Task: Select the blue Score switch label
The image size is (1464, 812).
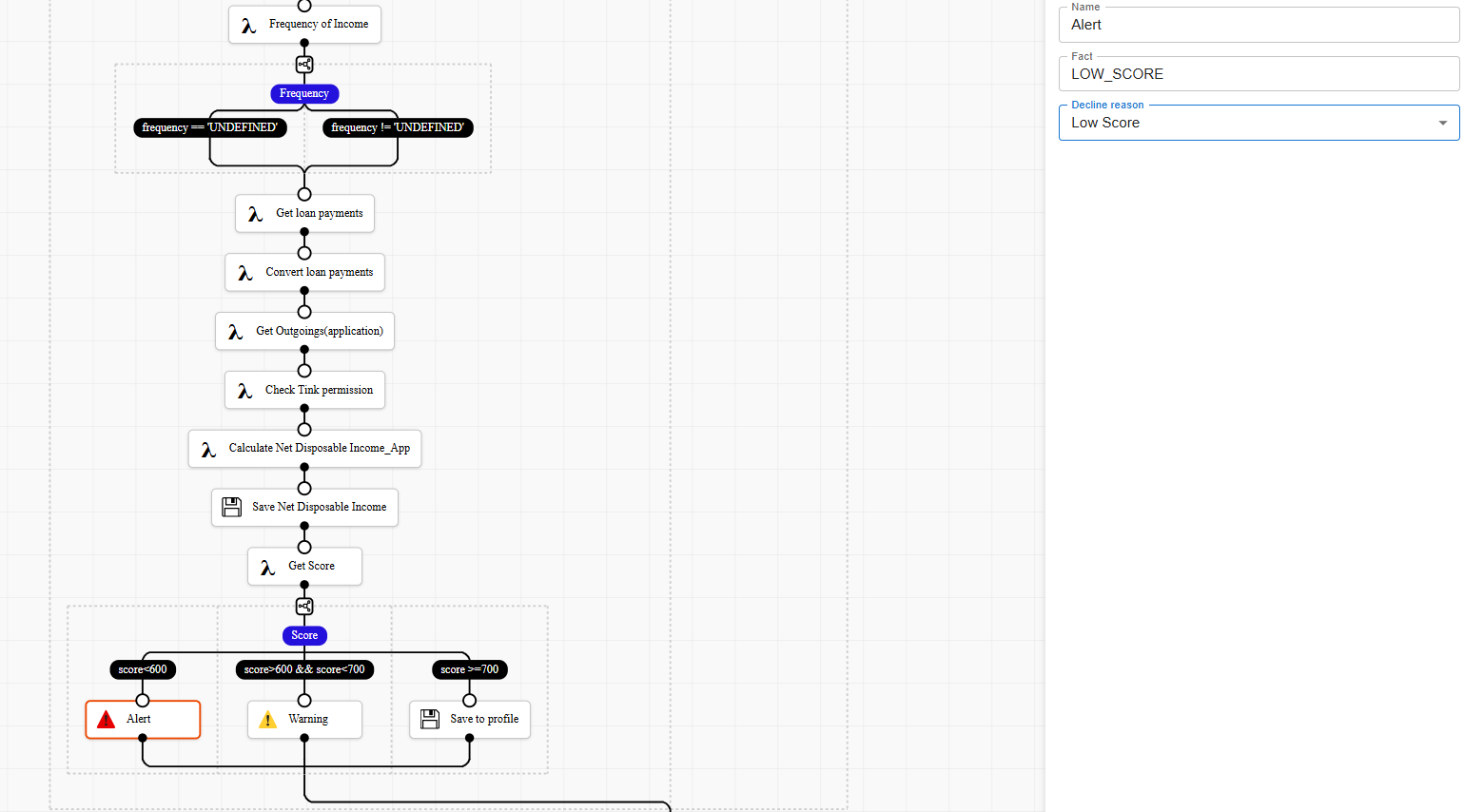Action: pyautogui.click(x=304, y=635)
